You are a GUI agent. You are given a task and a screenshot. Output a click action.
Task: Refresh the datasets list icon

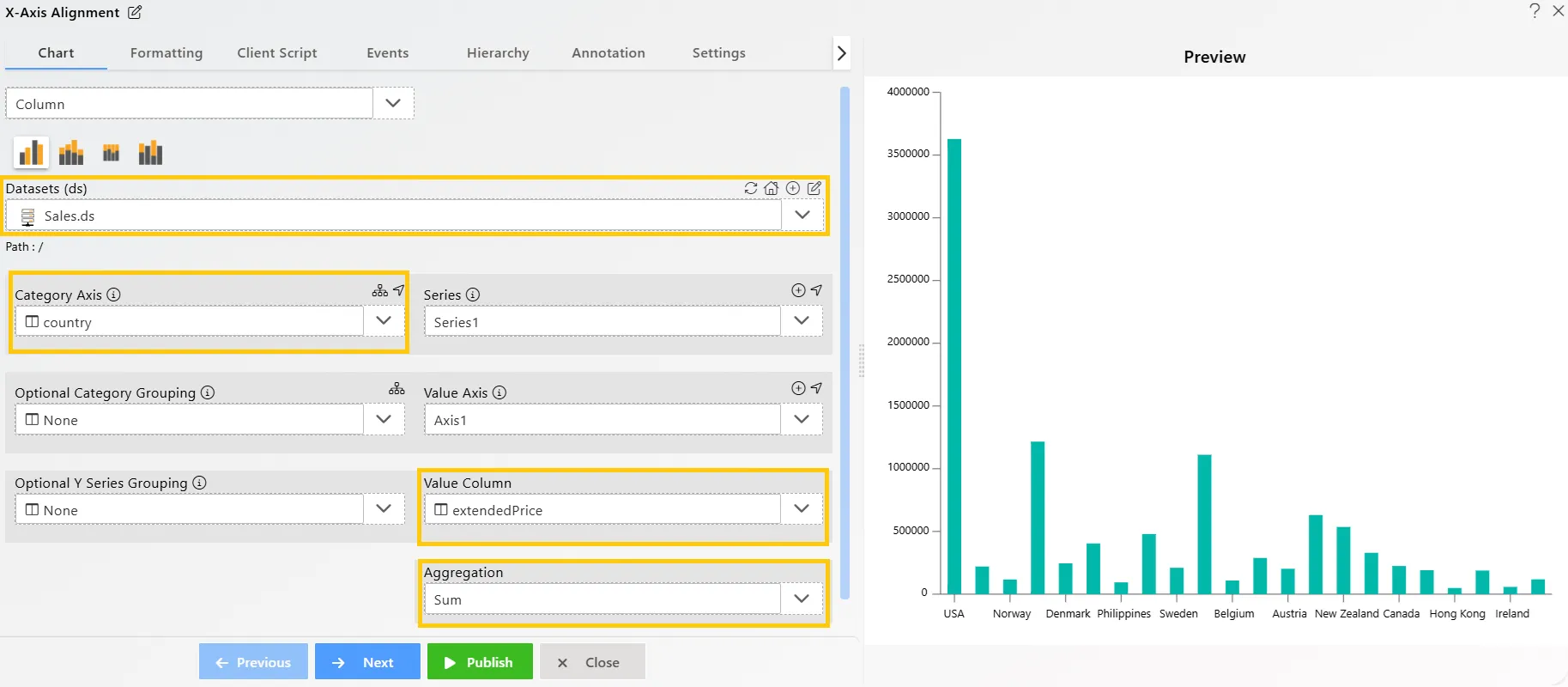(751, 188)
